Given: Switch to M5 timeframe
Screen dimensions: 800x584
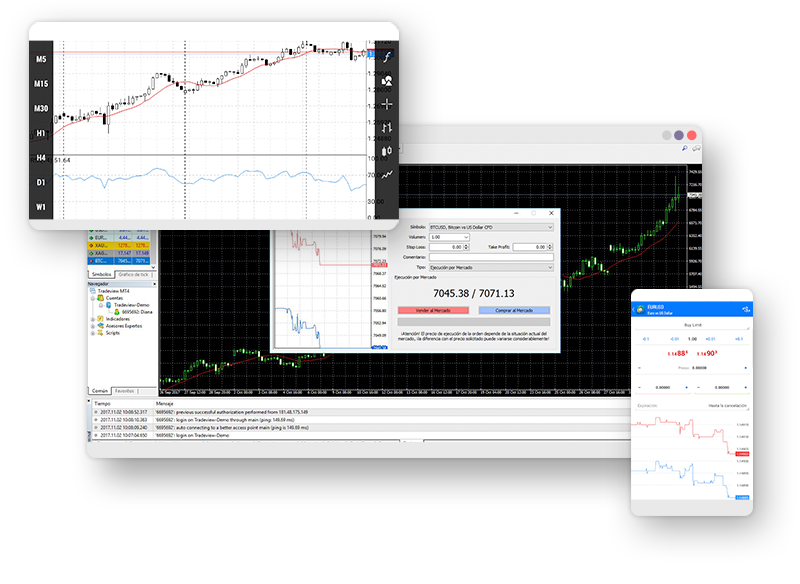Looking at the screenshot, I should point(41,59).
